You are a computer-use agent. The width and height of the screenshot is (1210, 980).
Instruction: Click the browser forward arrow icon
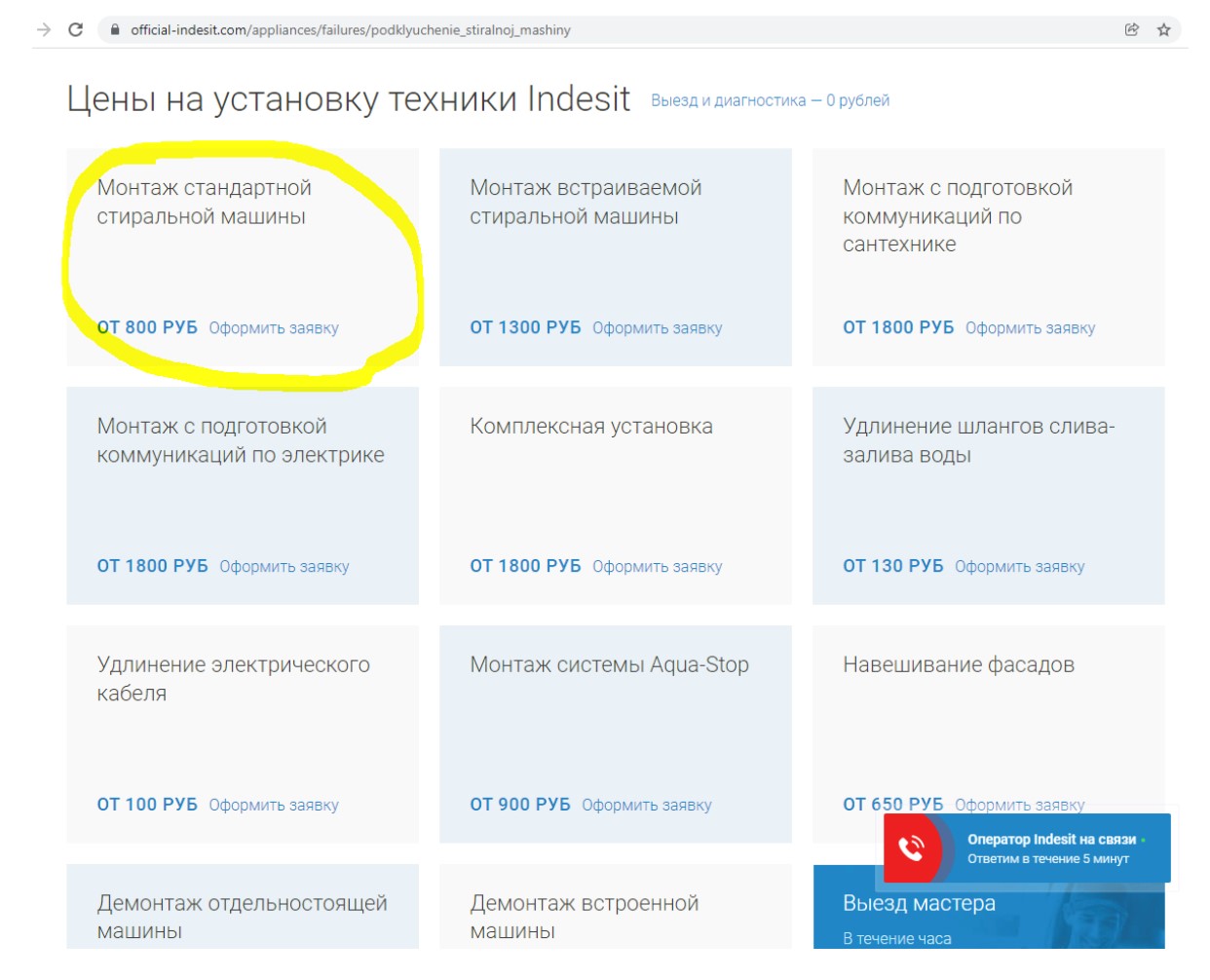(x=44, y=30)
